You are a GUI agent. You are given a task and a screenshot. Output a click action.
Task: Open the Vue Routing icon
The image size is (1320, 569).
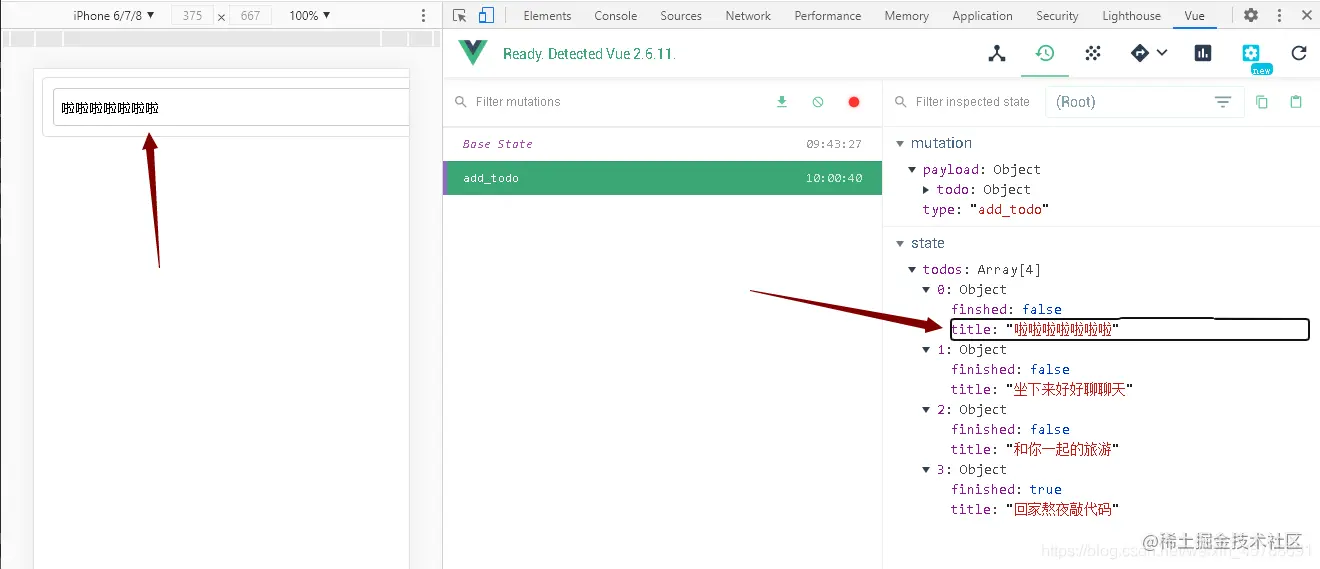pyautogui.click(x=1140, y=54)
